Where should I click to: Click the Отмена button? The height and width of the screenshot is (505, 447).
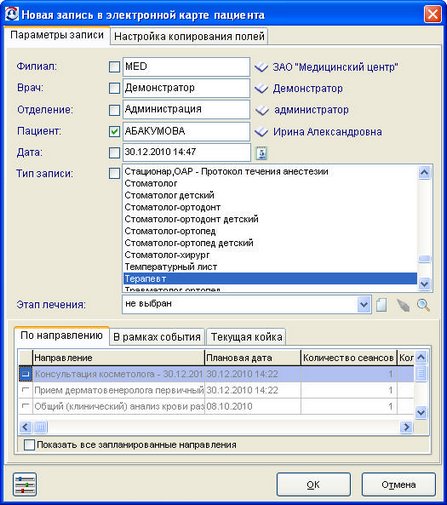point(399,484)
